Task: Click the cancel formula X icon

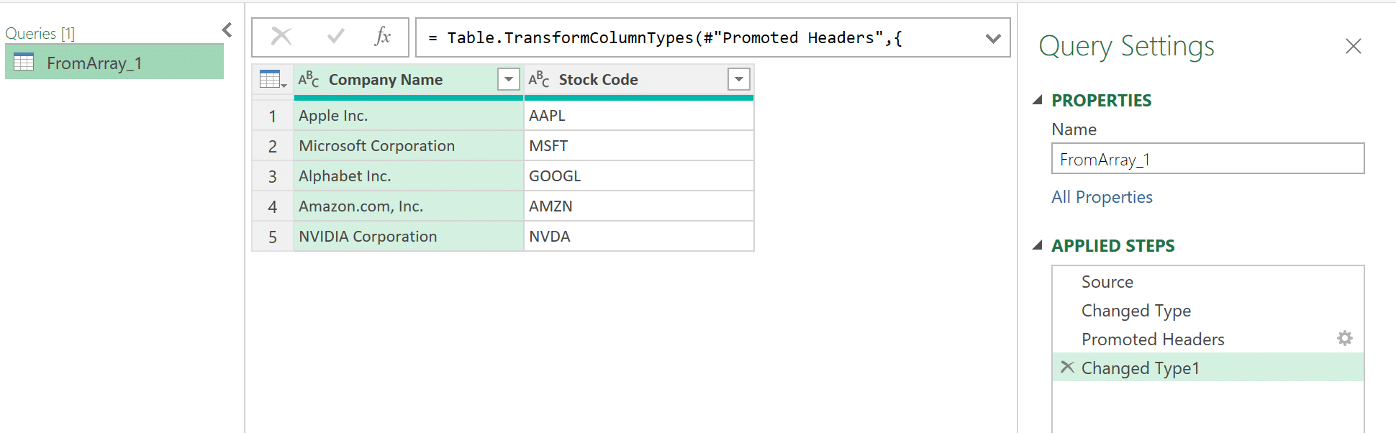Action: pyautogui.click(x=282, y=37)
